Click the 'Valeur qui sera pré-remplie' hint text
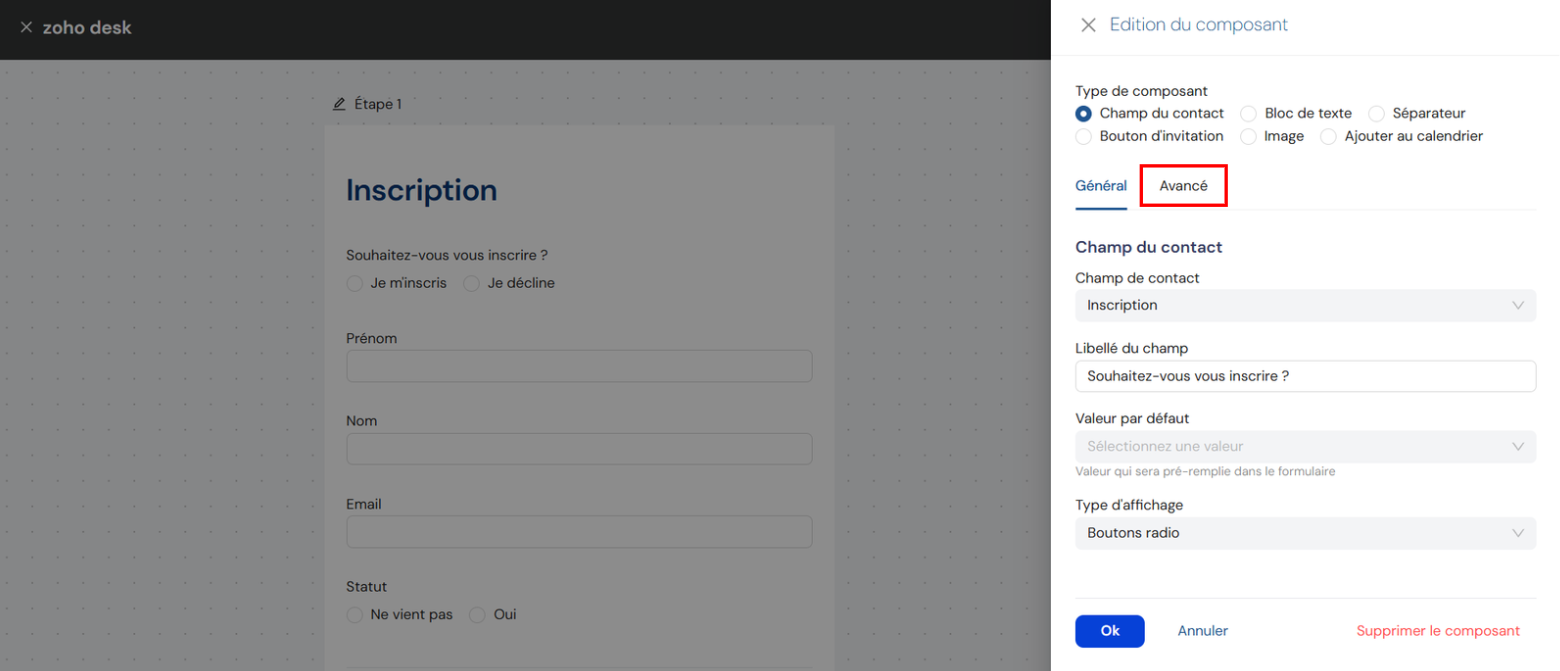This screenshot has width=1560, height=671. pos(1205,471)
